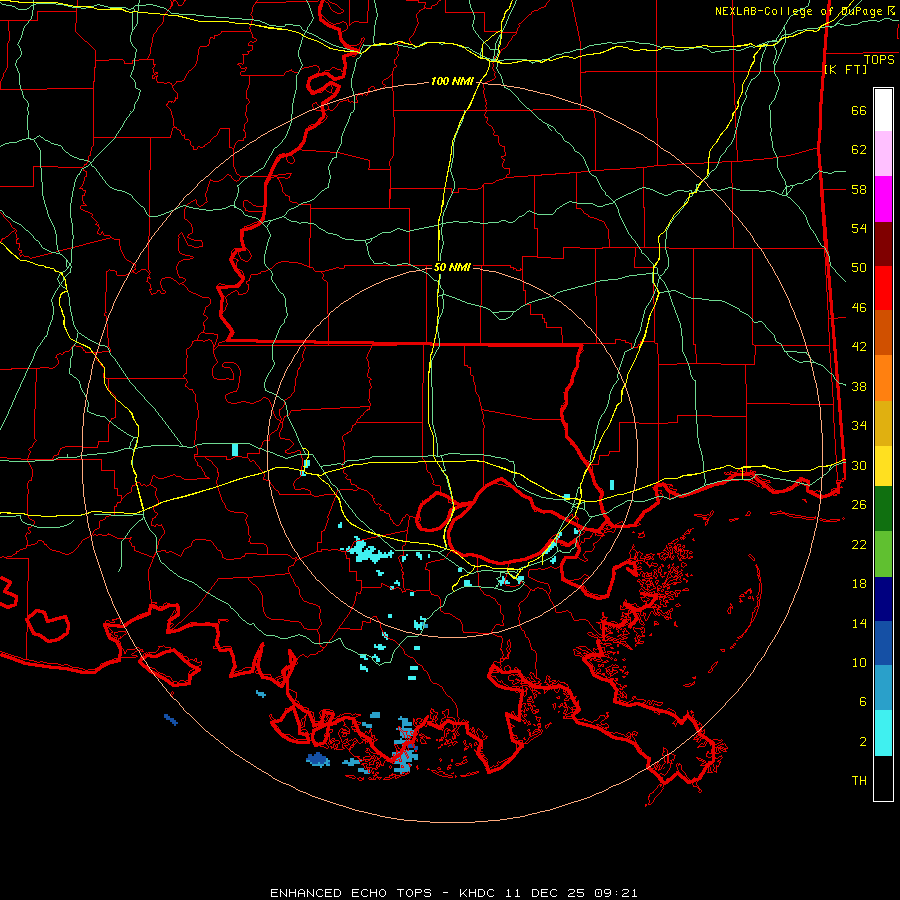900x900 pixels.
Task: Click the tall blue echo column at the coast
Action: (x=405, y=744)
